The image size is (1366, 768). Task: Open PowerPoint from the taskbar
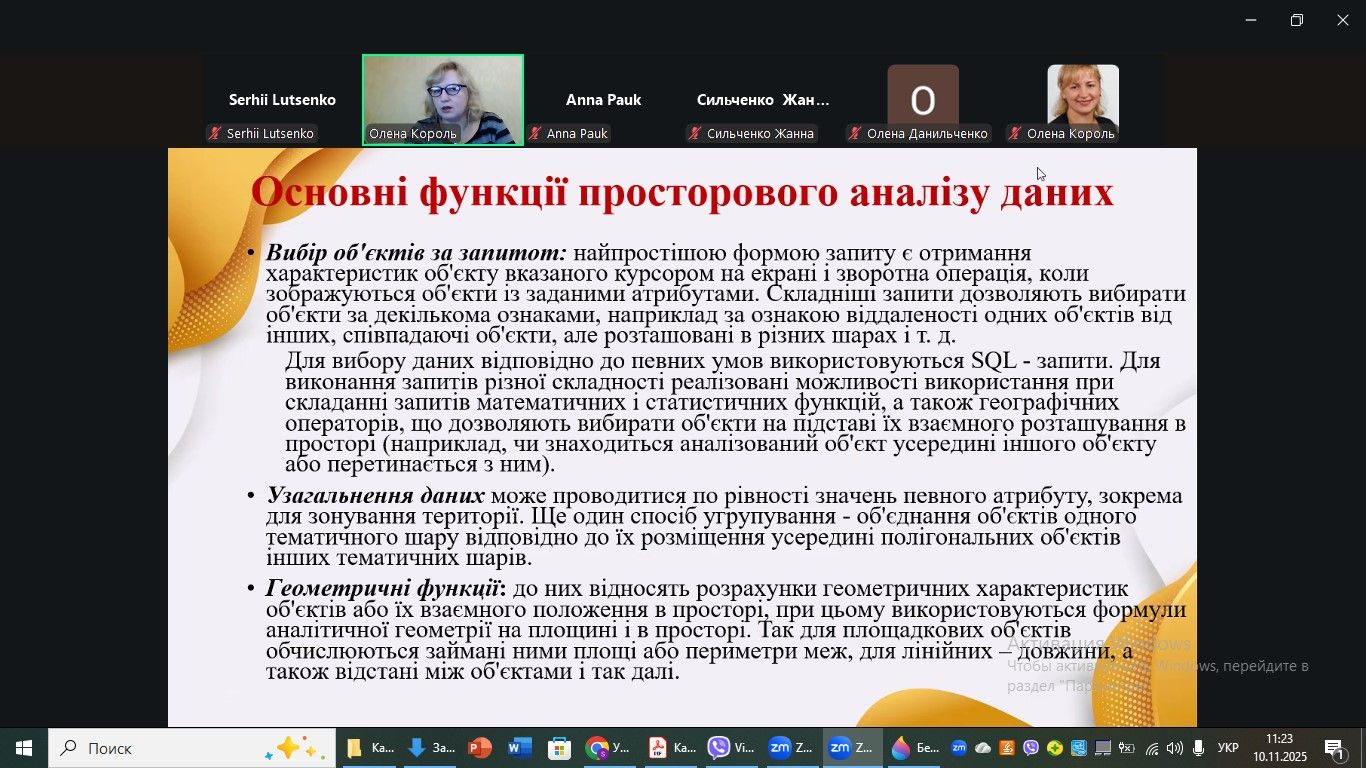480,748
